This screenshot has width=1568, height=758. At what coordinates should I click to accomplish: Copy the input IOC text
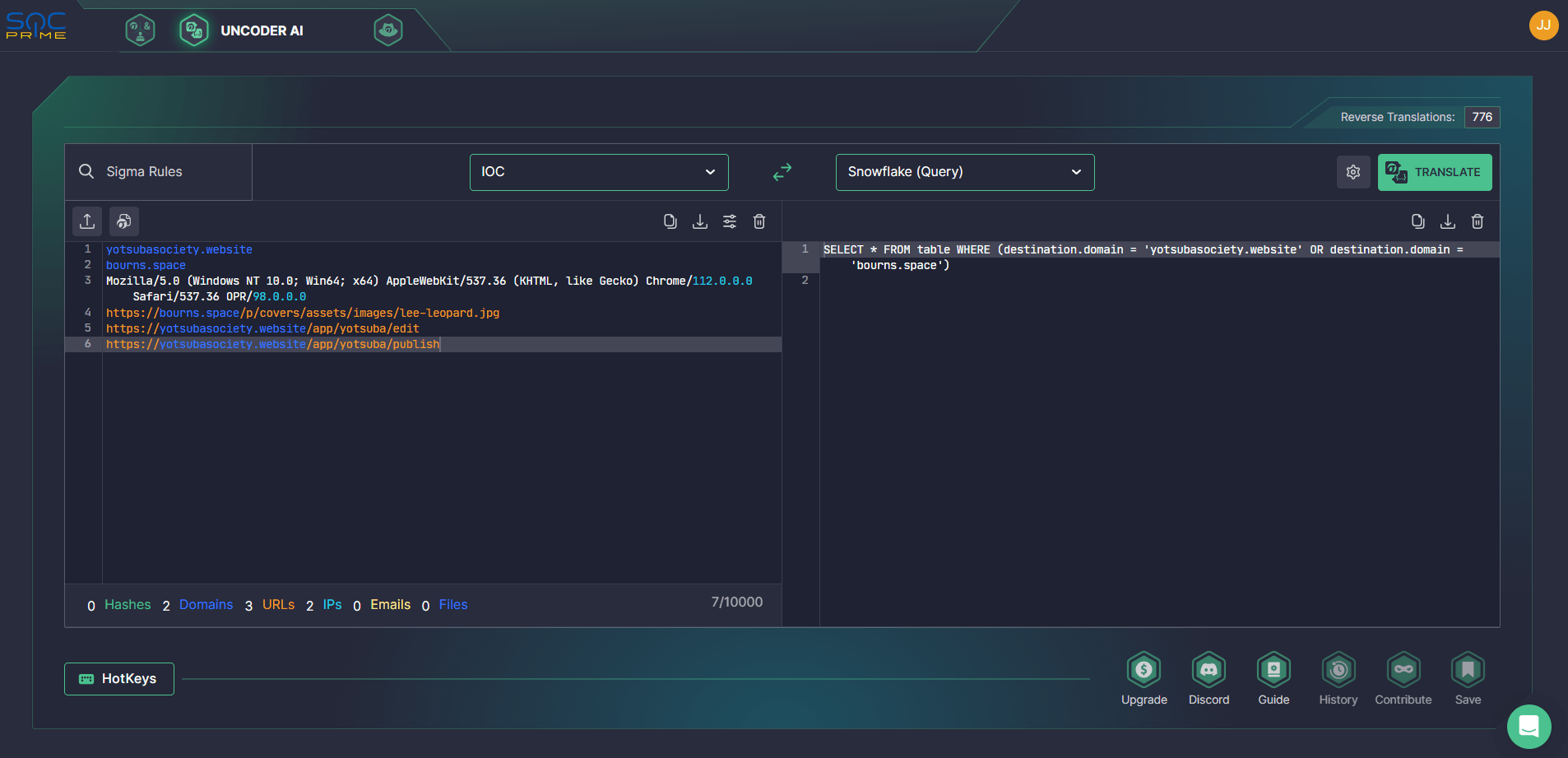click(670, 221)
